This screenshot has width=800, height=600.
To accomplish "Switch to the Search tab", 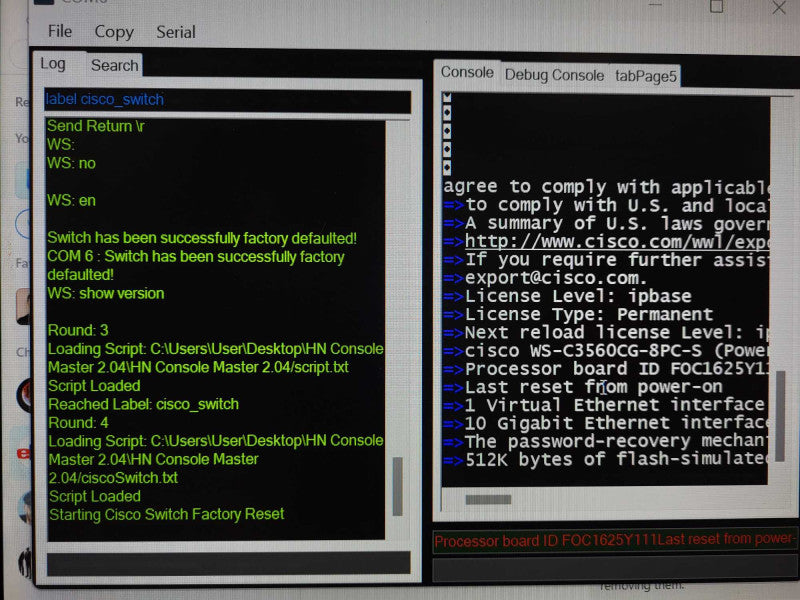I will coord(114,65).
